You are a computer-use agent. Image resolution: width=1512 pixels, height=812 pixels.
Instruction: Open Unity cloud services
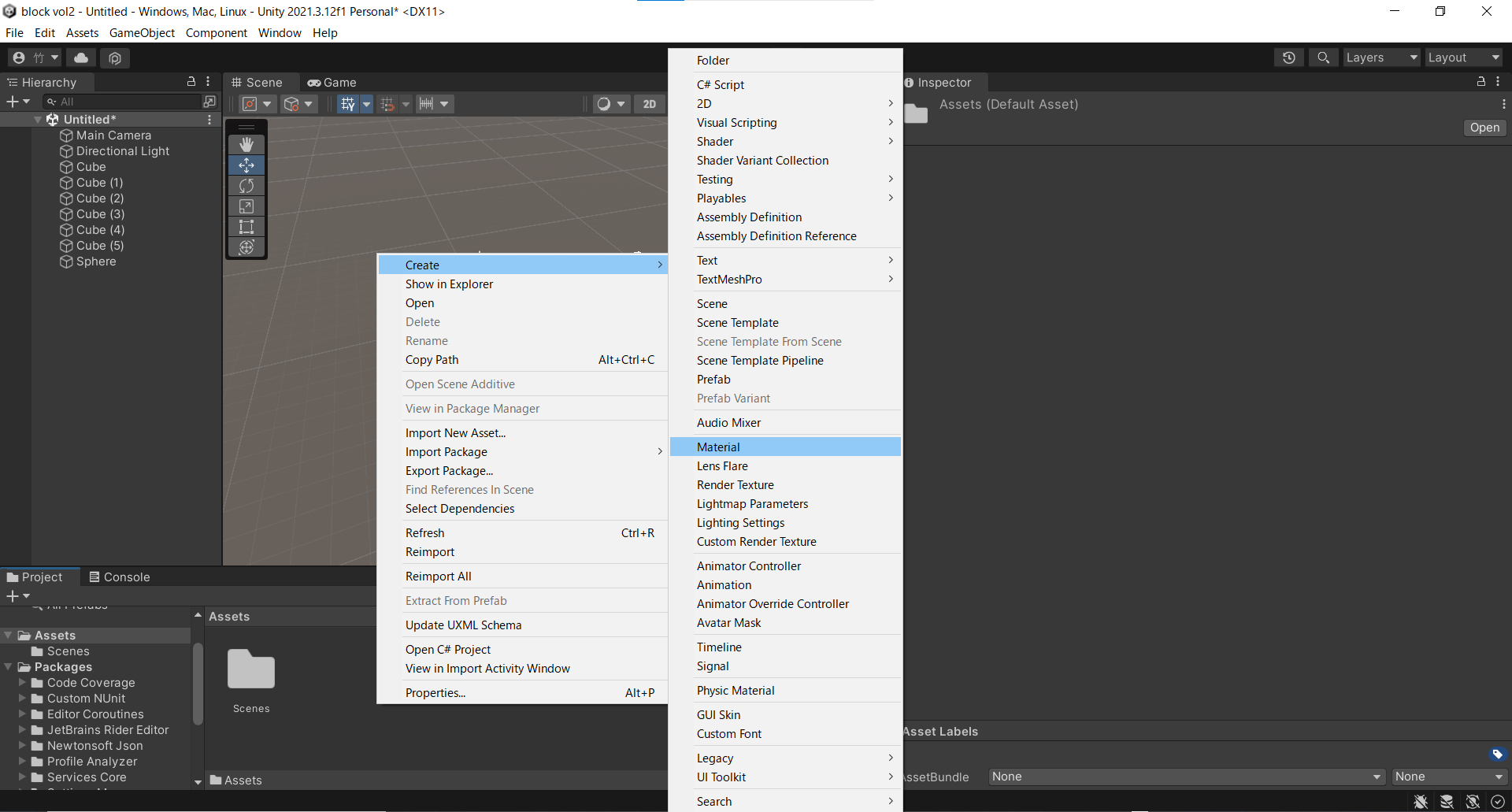[x=81, y=57]
